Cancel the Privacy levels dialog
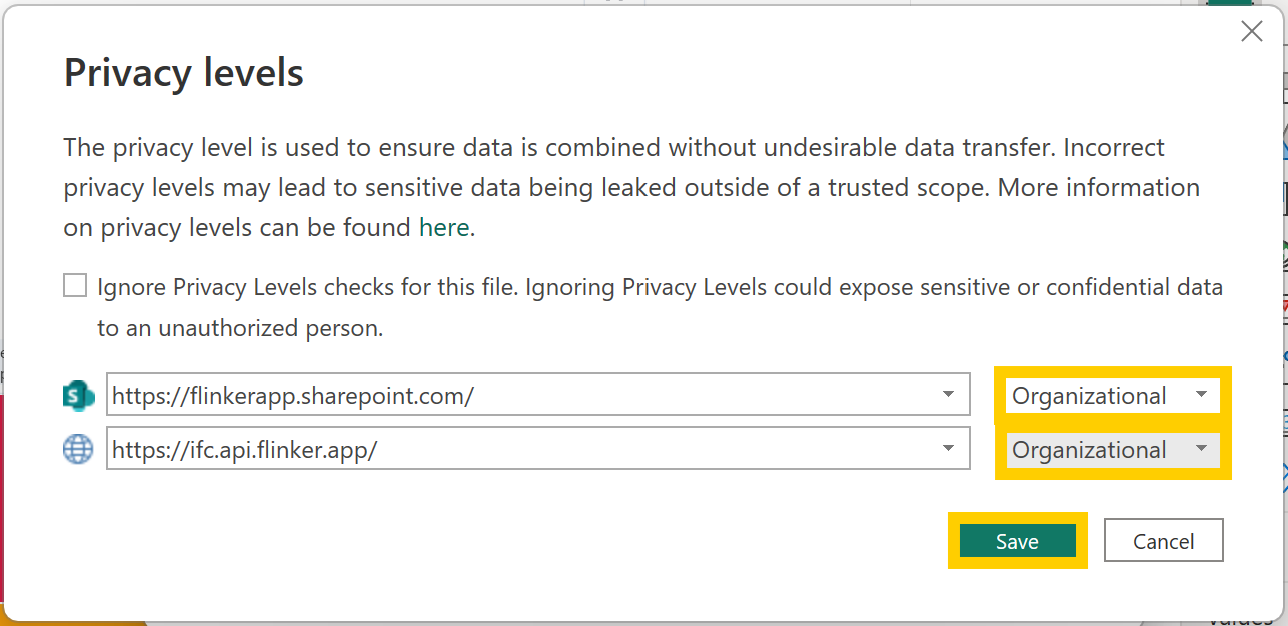Image resolution: width=1288 pixels, height=626 pixels. (1163, 540)
